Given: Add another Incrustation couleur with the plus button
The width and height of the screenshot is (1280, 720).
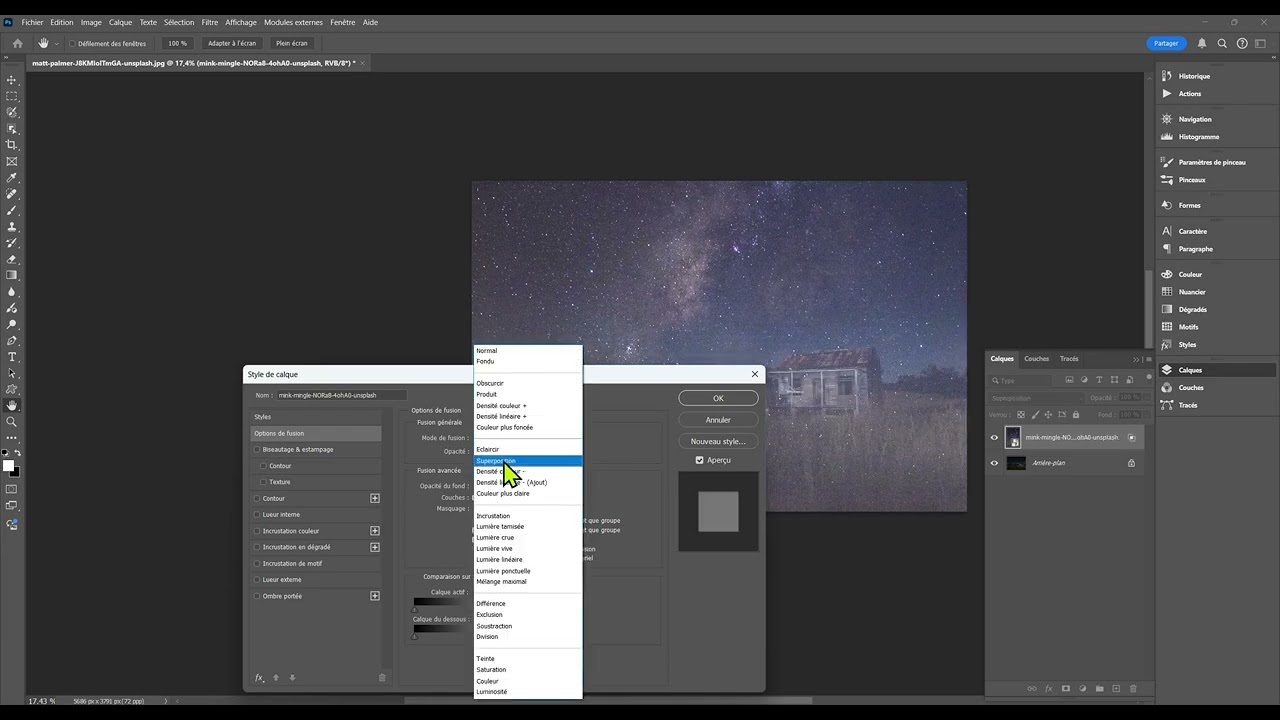Looking at the screenshot, I should [375, 531].
